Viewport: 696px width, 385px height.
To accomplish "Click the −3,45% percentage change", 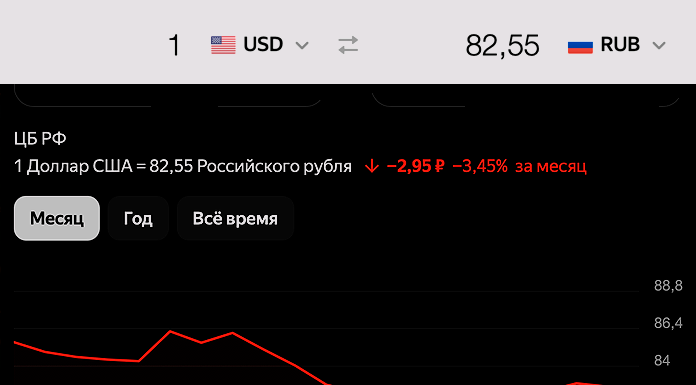I will tap(480, 167).
